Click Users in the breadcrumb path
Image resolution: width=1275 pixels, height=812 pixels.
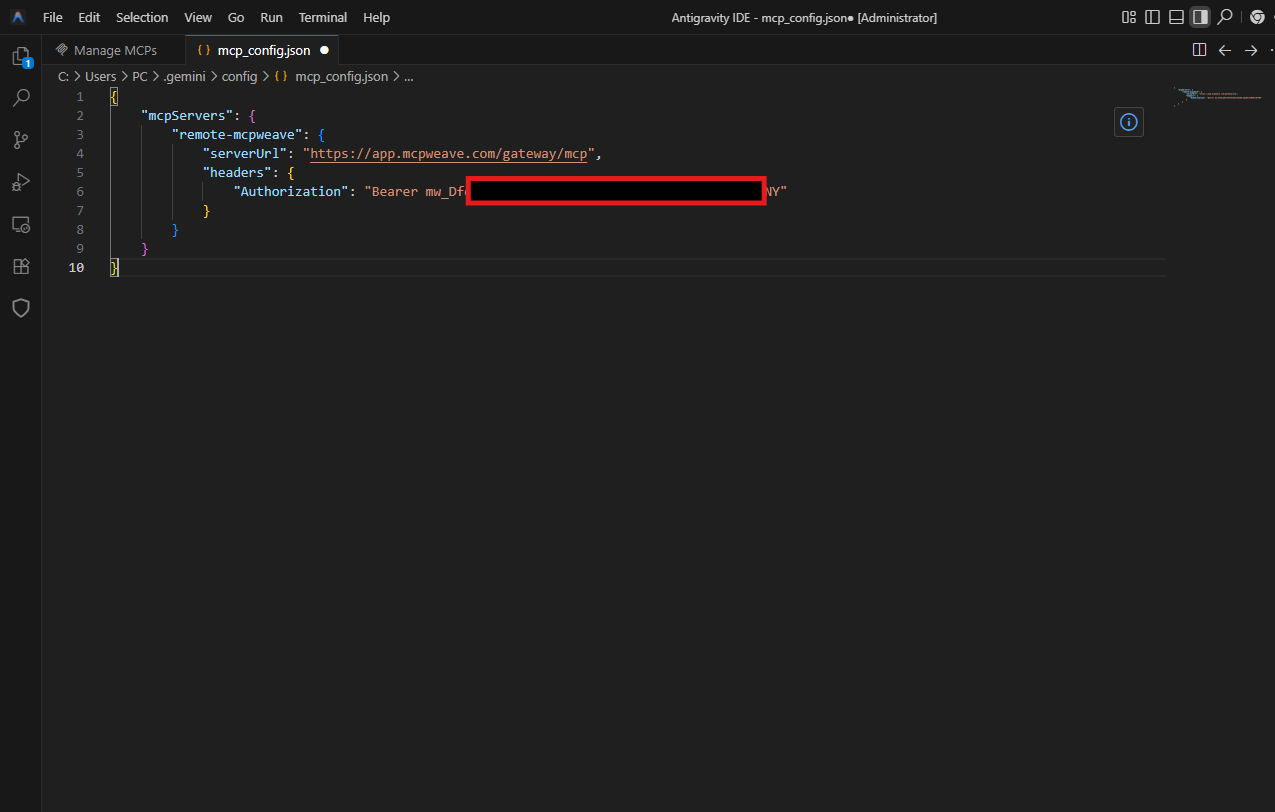click(101, 76)
